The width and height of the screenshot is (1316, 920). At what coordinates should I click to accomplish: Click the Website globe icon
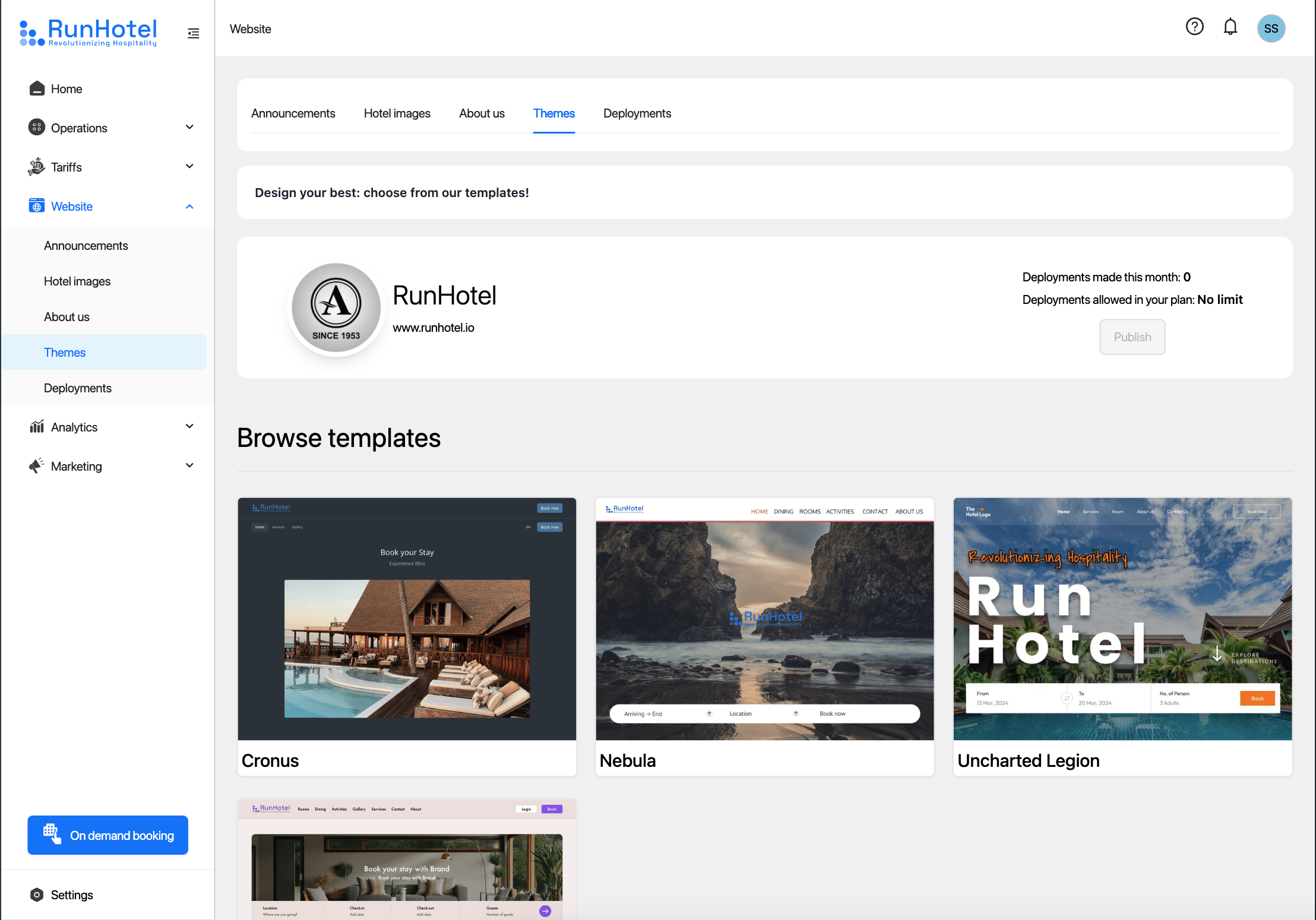pyautogui.click(x=37, y=206)
